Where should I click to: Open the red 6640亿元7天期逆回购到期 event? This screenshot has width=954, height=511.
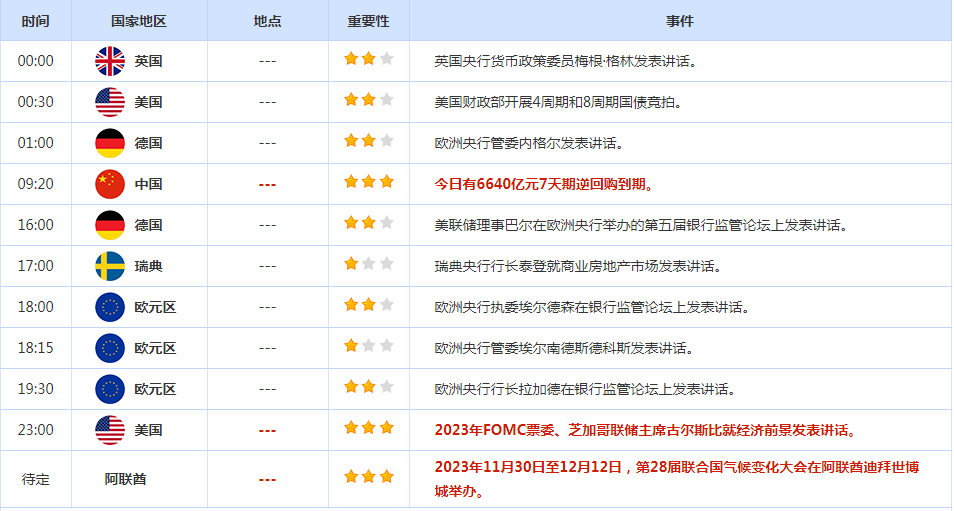545,184
